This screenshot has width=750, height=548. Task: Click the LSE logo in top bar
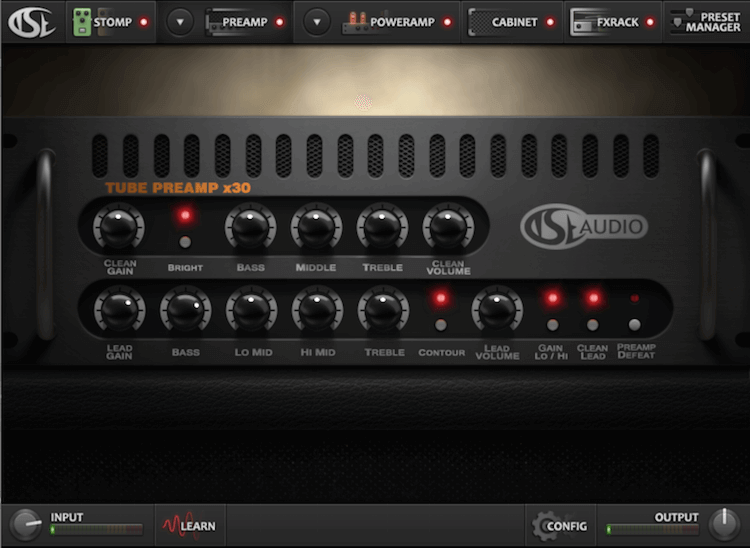[x=32, y=22]
